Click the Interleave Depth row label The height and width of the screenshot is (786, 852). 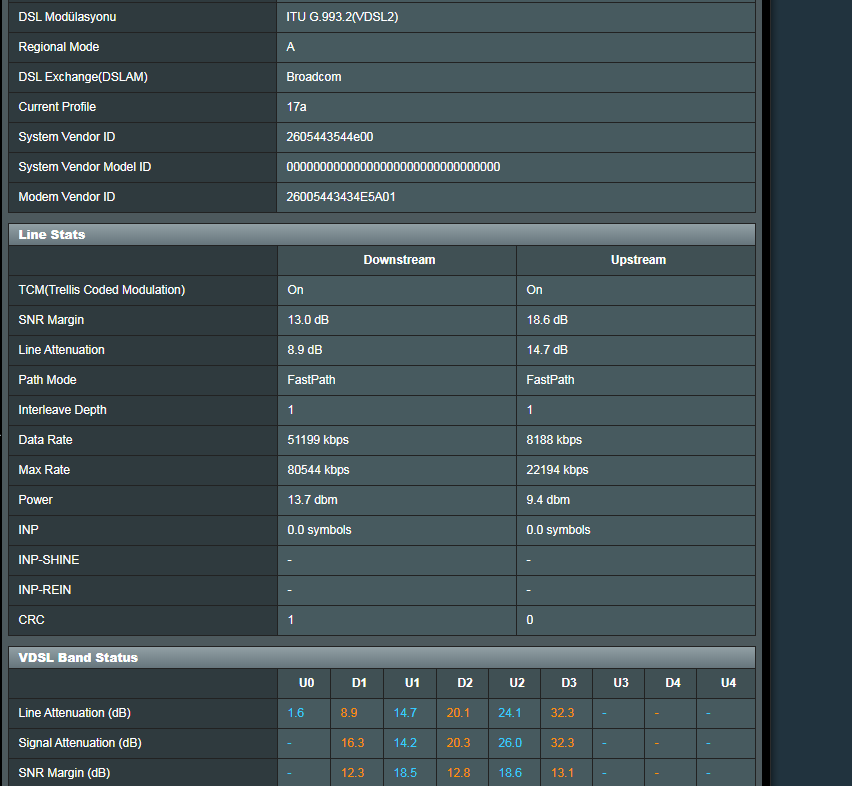click(x=62, y=410)
